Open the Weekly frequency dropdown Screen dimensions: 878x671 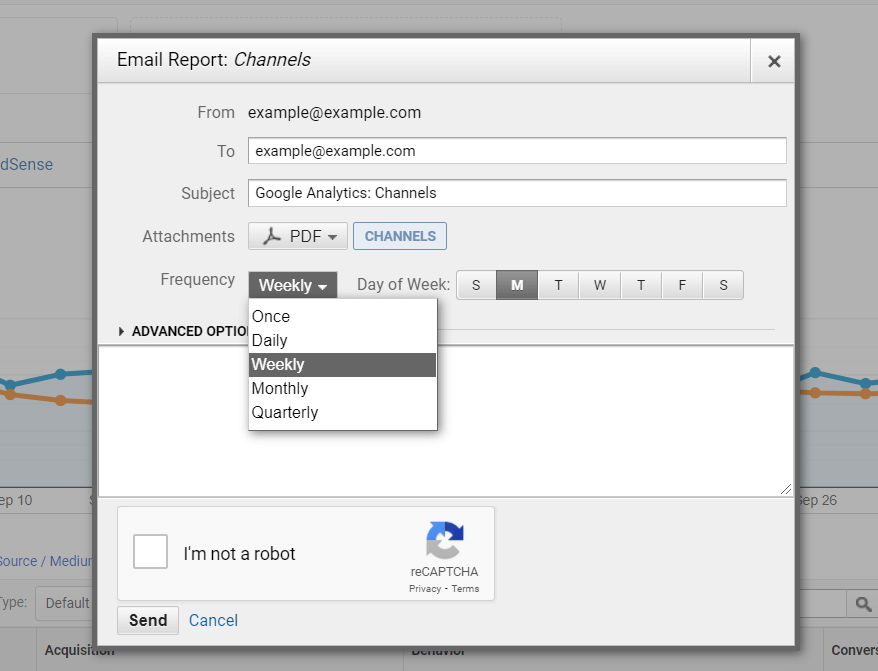pyautogui.click(x=293, y=285)
